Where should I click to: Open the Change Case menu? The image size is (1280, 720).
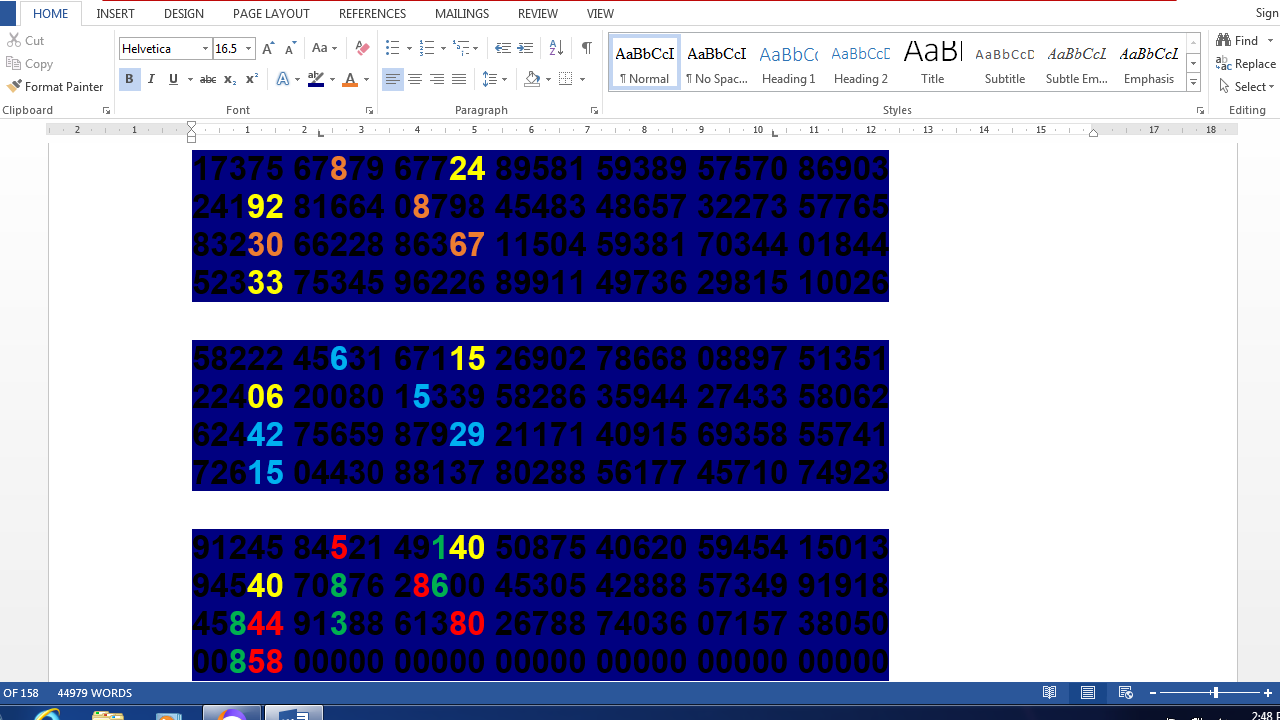(x=324, y=48)
